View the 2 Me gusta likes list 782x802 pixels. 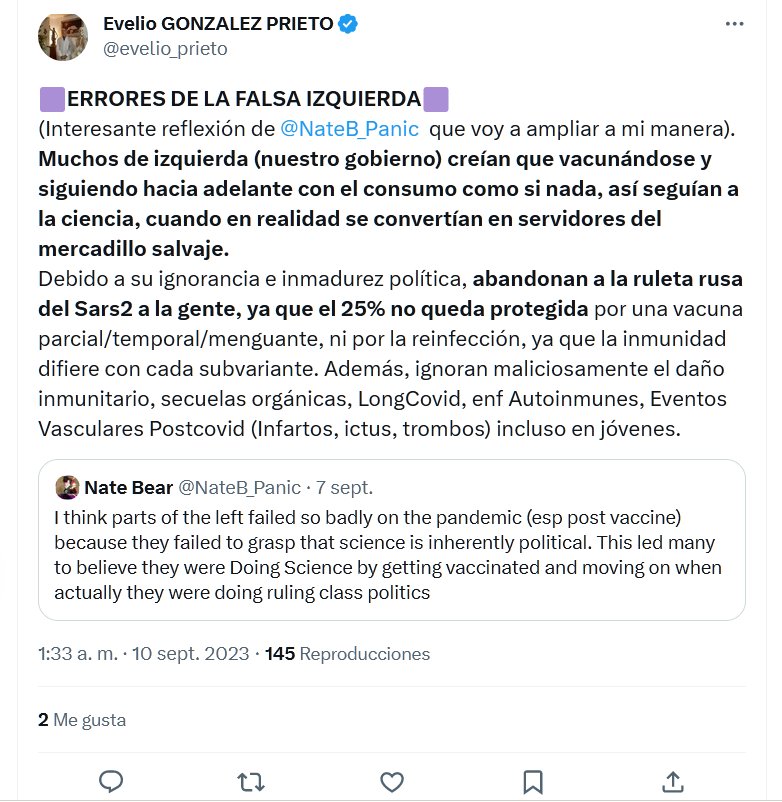pos(82,719)
